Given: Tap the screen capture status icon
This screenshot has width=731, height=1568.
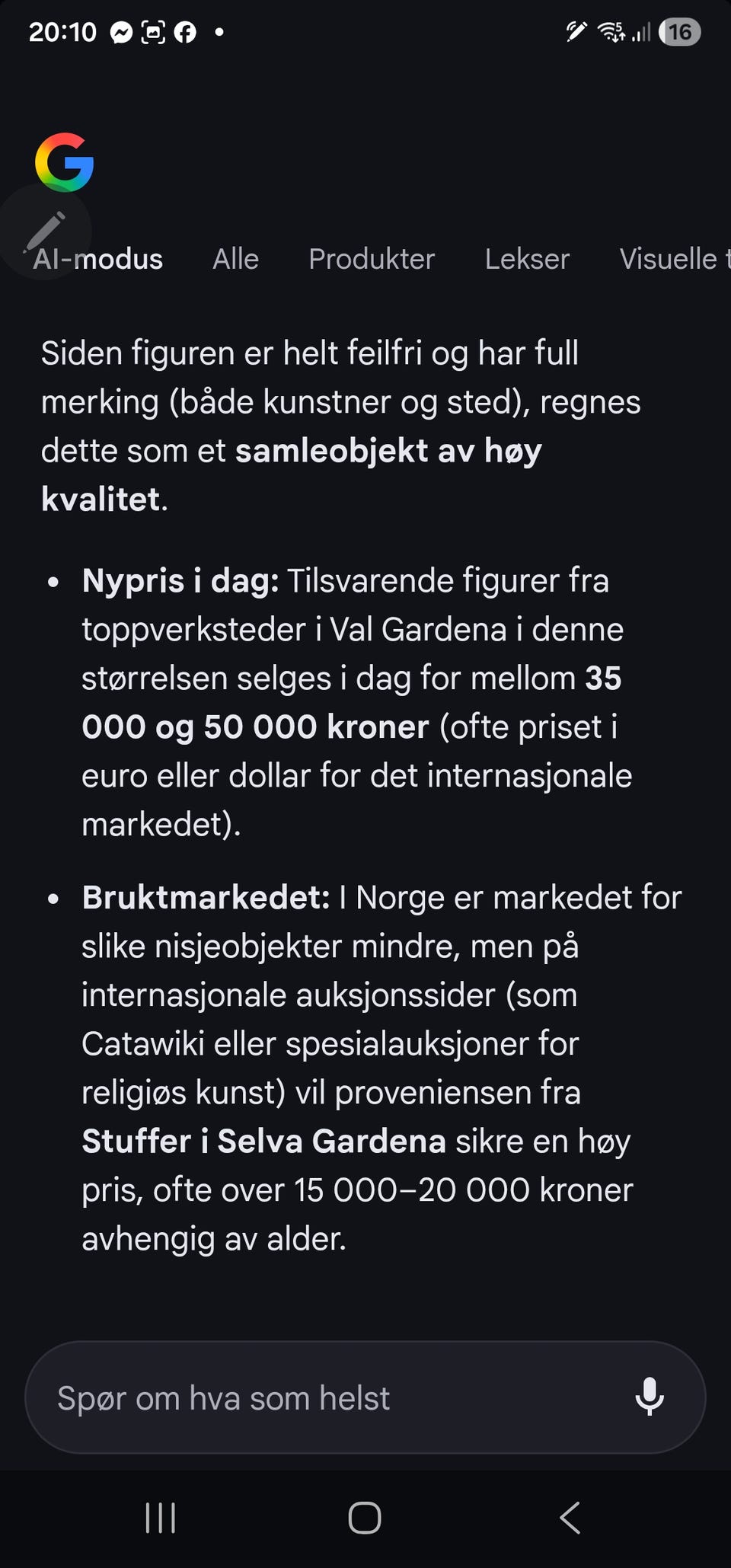Looking at the screenshot, I should pyautogui.click(x=153, y=32).
